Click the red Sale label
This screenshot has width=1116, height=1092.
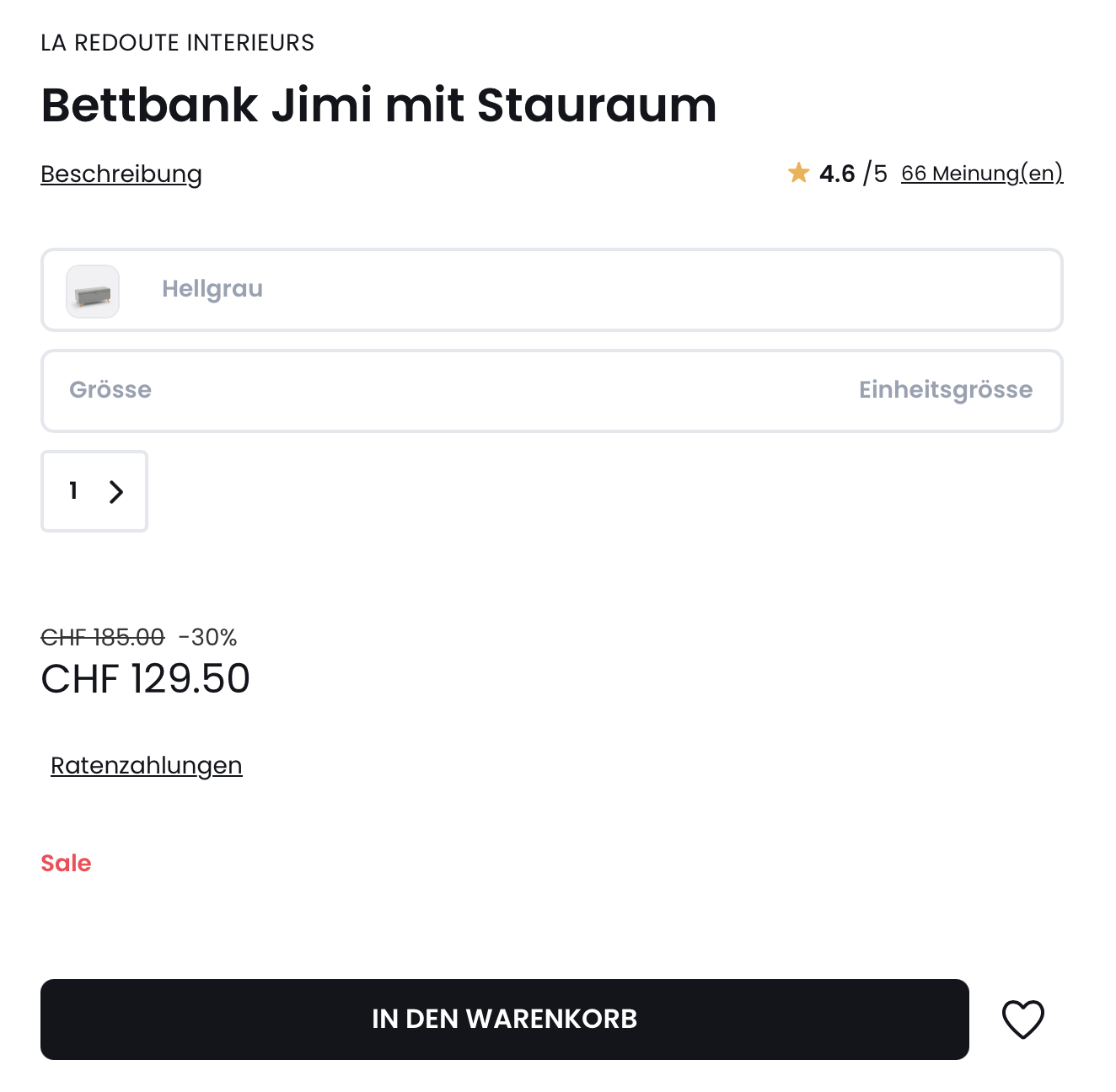coord(66,863)
